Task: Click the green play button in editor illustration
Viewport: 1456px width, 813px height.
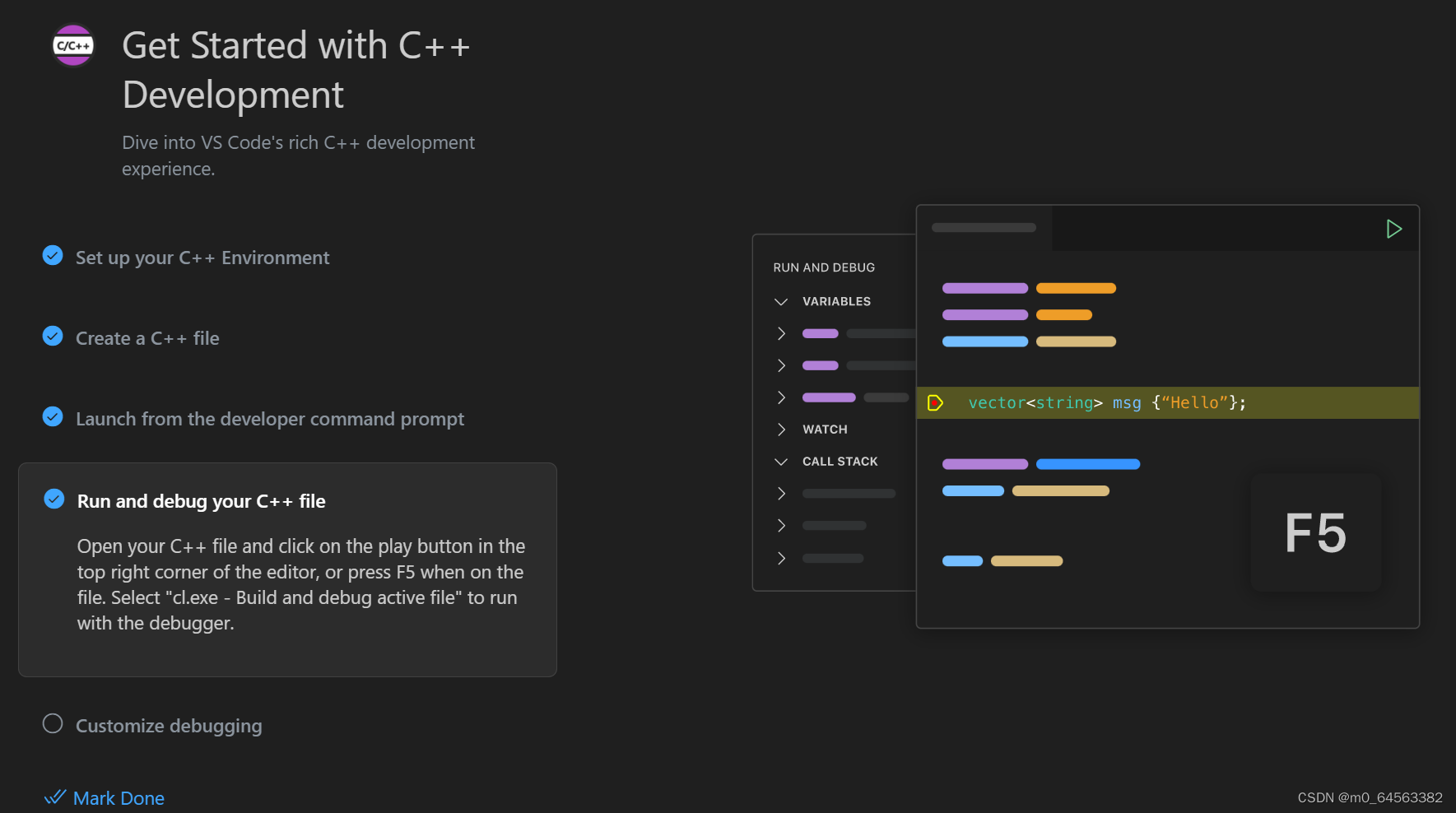Action: tap(1393, 229)
